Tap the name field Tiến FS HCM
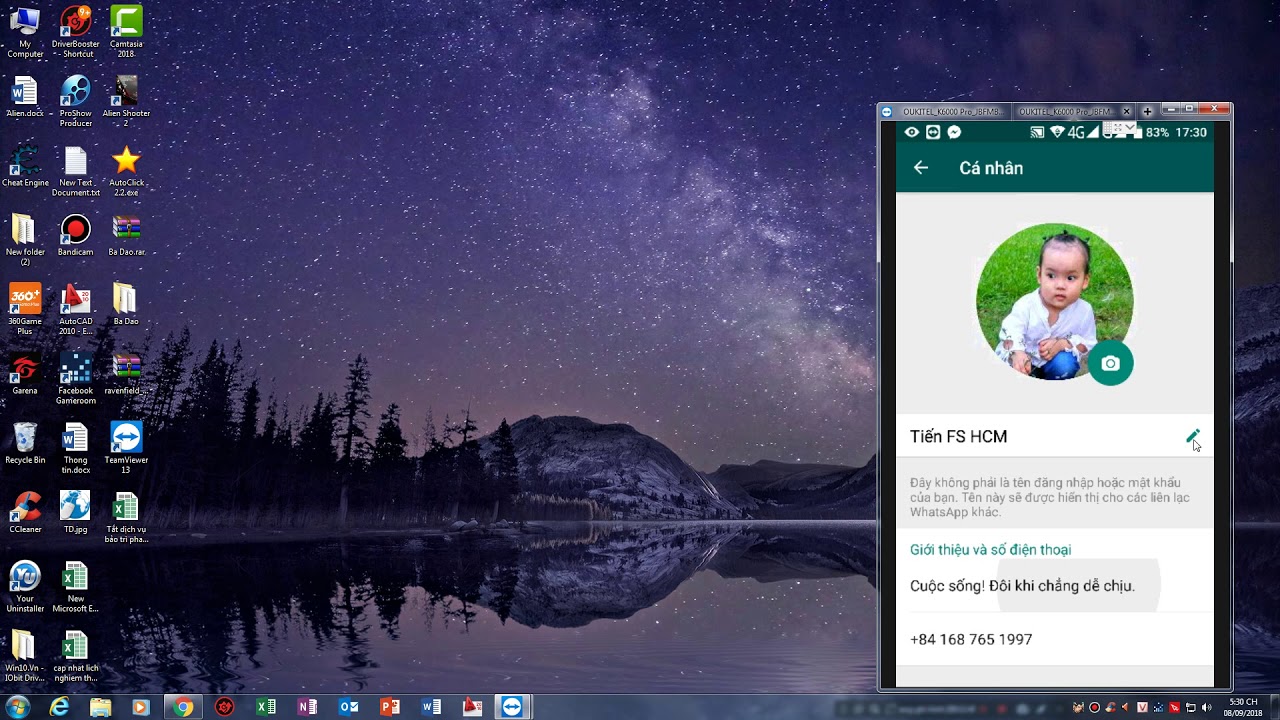Viewport: 1280px width, 720px height. (x=1054, y=436)
